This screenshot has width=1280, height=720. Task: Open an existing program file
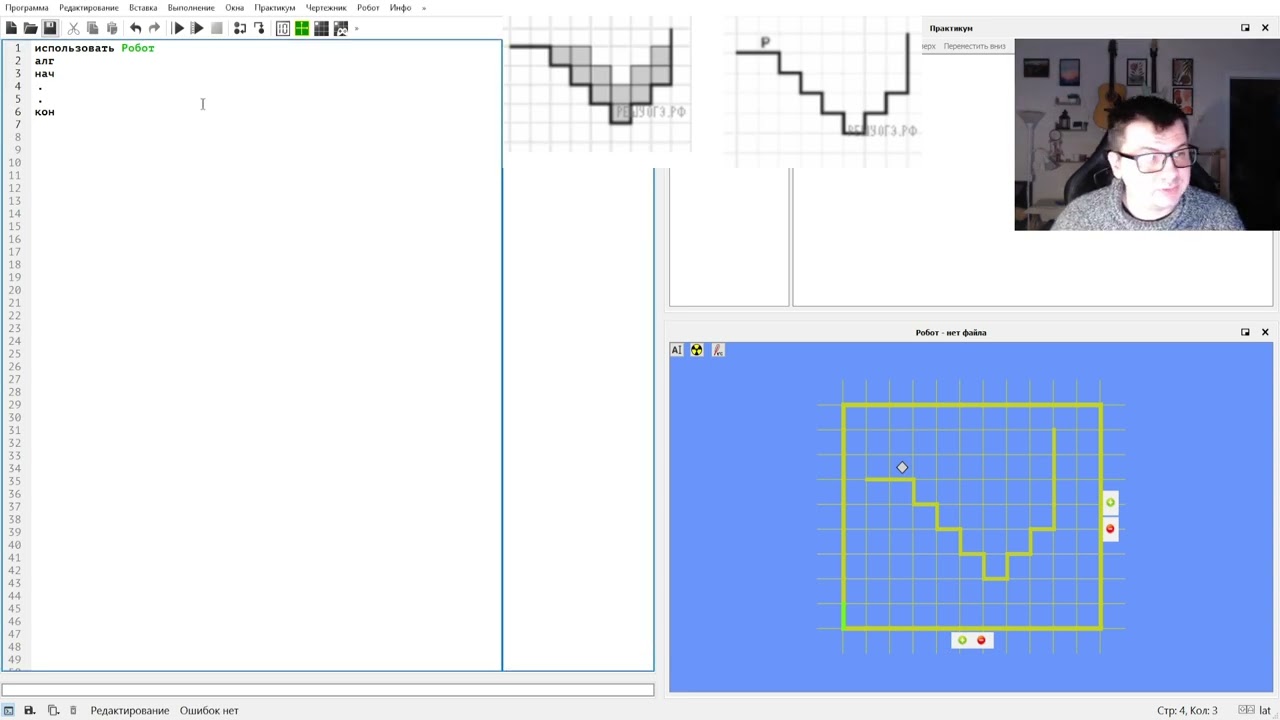[30, 28]
